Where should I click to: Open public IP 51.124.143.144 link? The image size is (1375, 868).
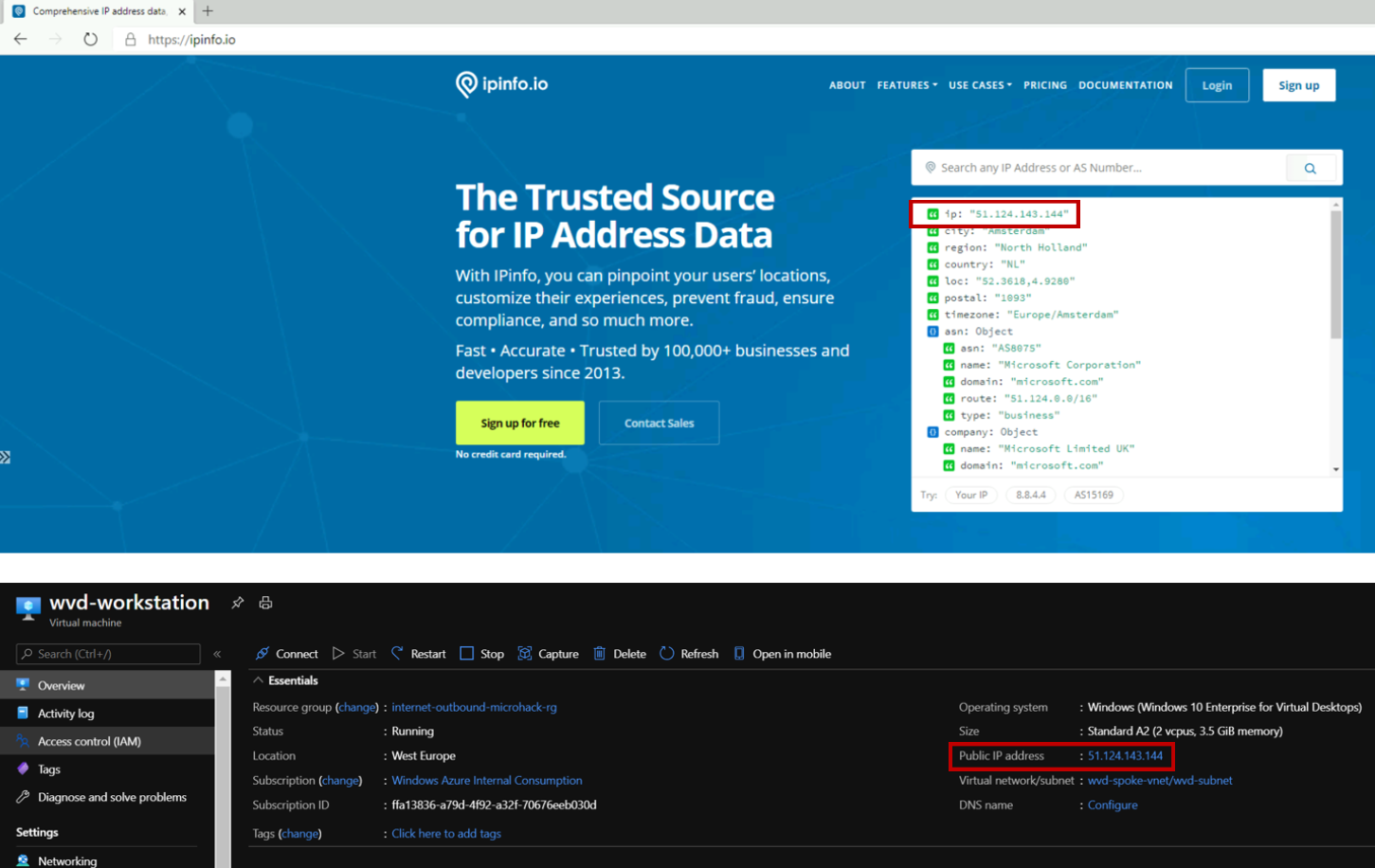point(1125,756)
